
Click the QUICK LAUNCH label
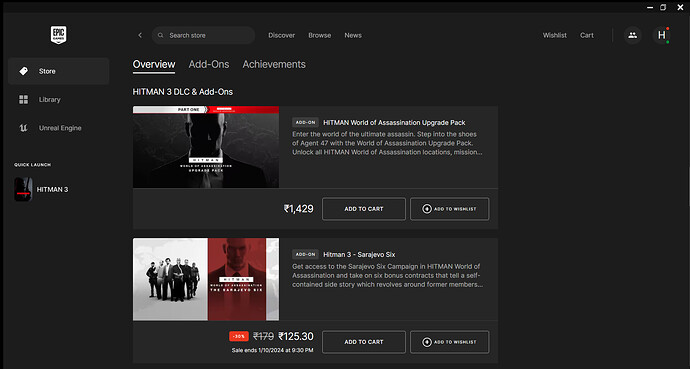(x=33, y=165)
